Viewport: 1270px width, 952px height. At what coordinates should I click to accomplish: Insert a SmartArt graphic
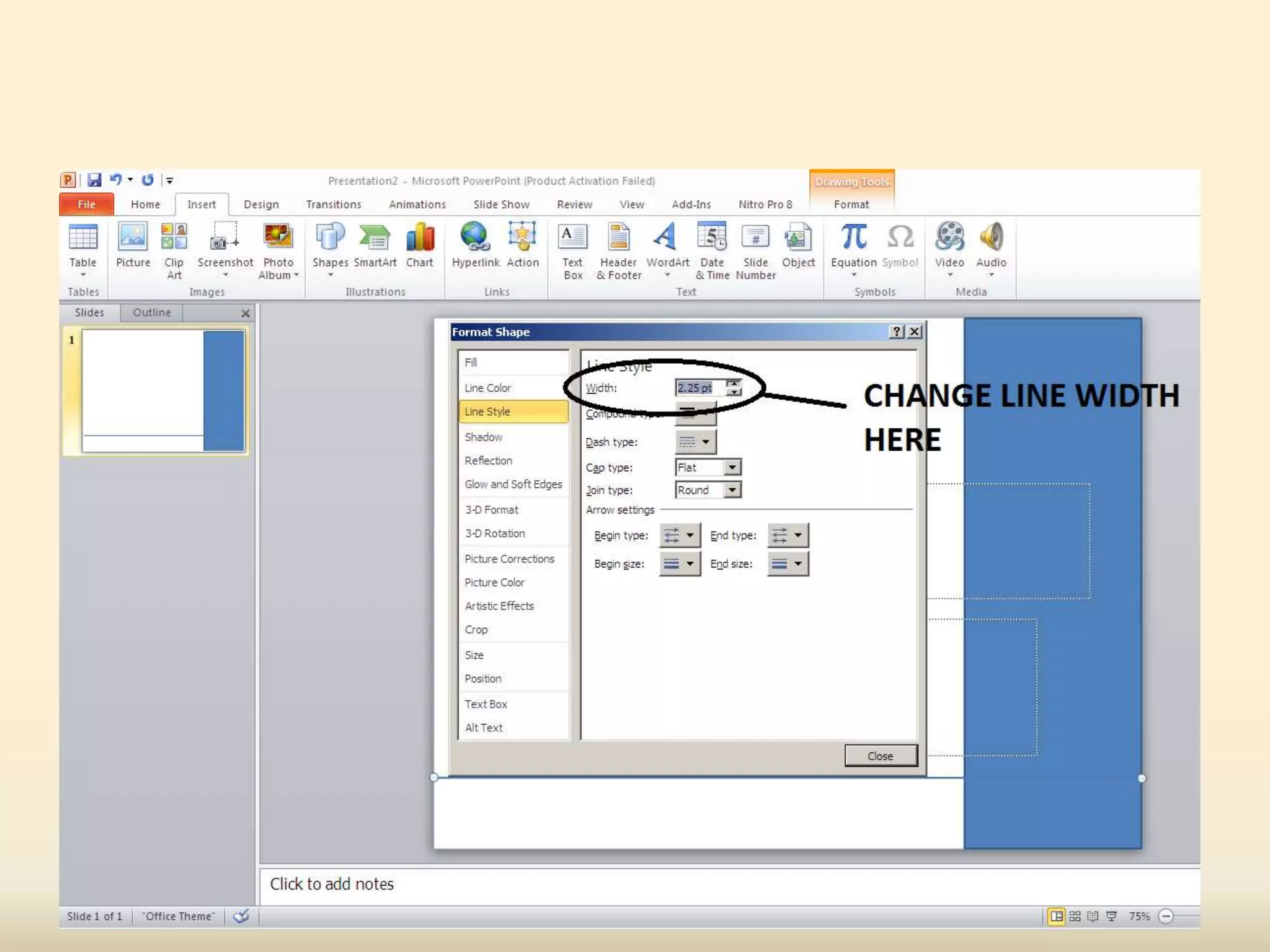(375, 248)
